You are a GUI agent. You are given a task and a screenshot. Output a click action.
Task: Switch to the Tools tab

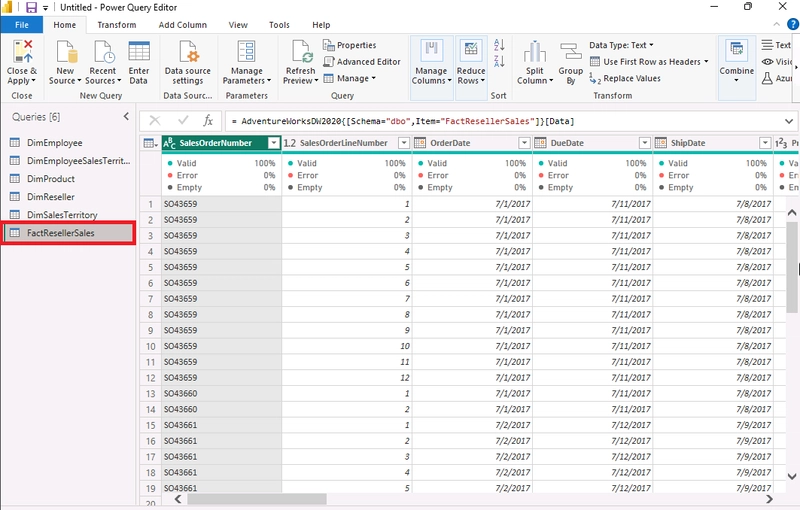point(279,24)
